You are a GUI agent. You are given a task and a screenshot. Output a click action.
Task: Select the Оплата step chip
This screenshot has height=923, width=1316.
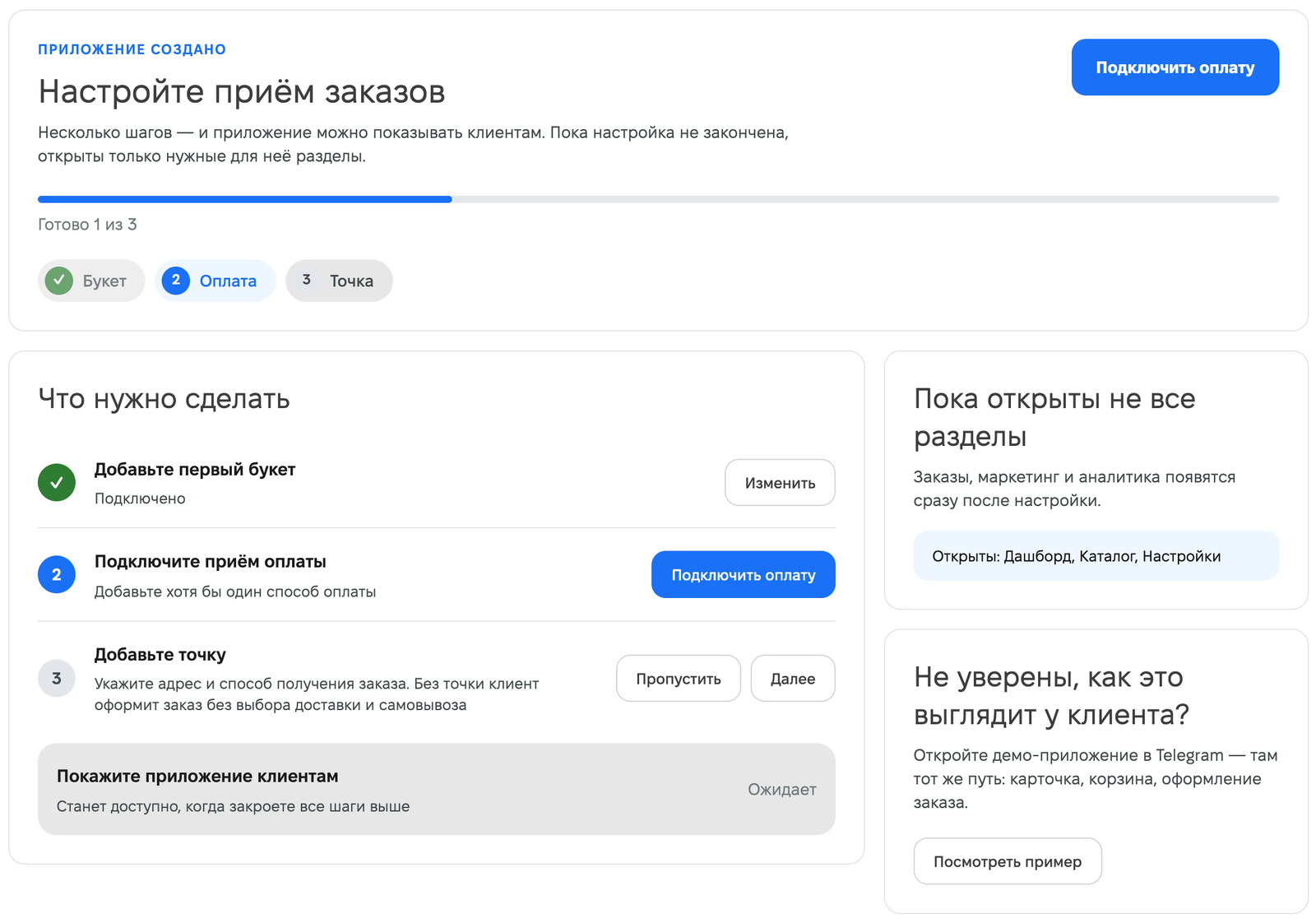coord(215,281)
